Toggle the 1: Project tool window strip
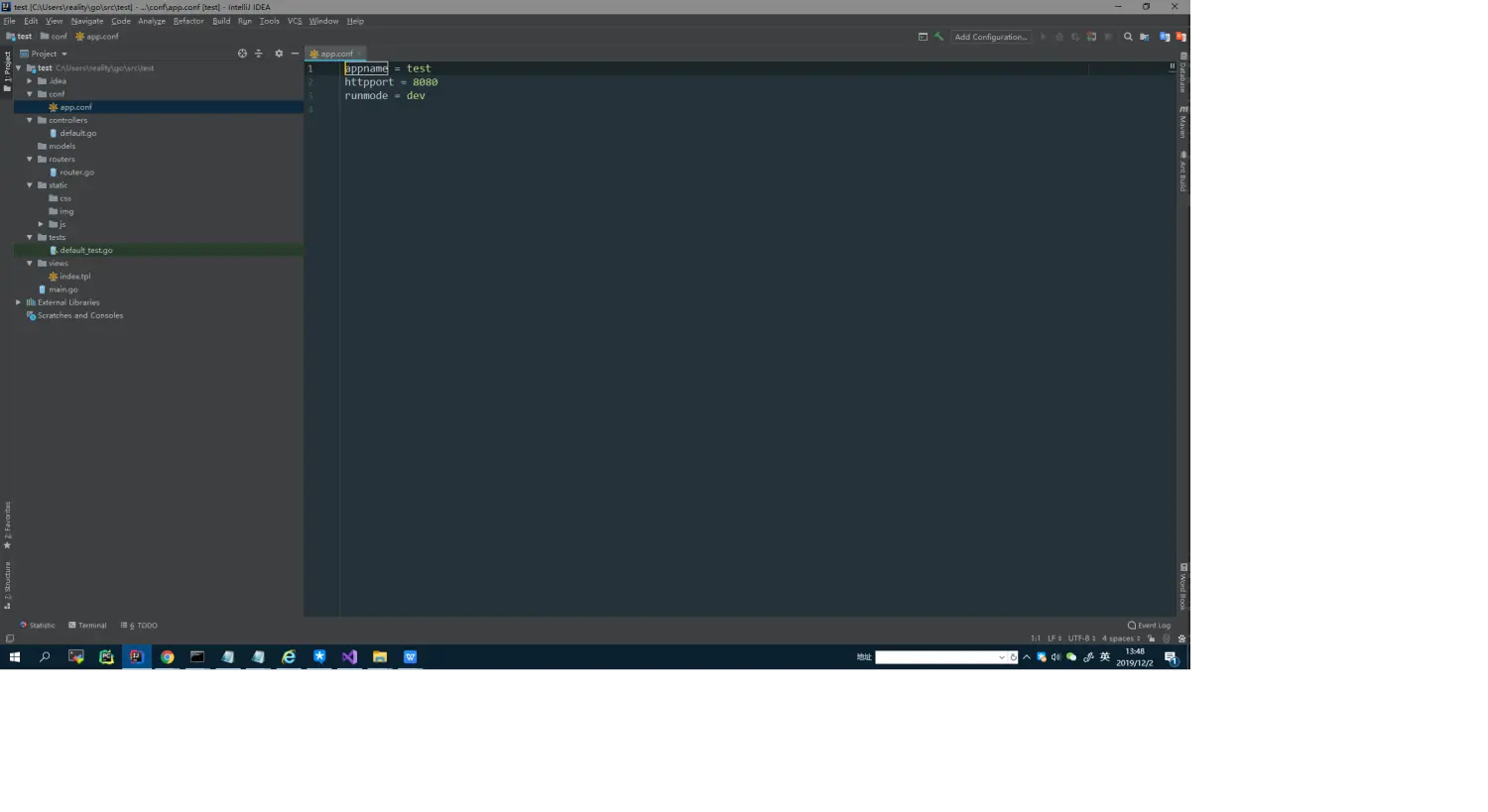 click(7, 71)
